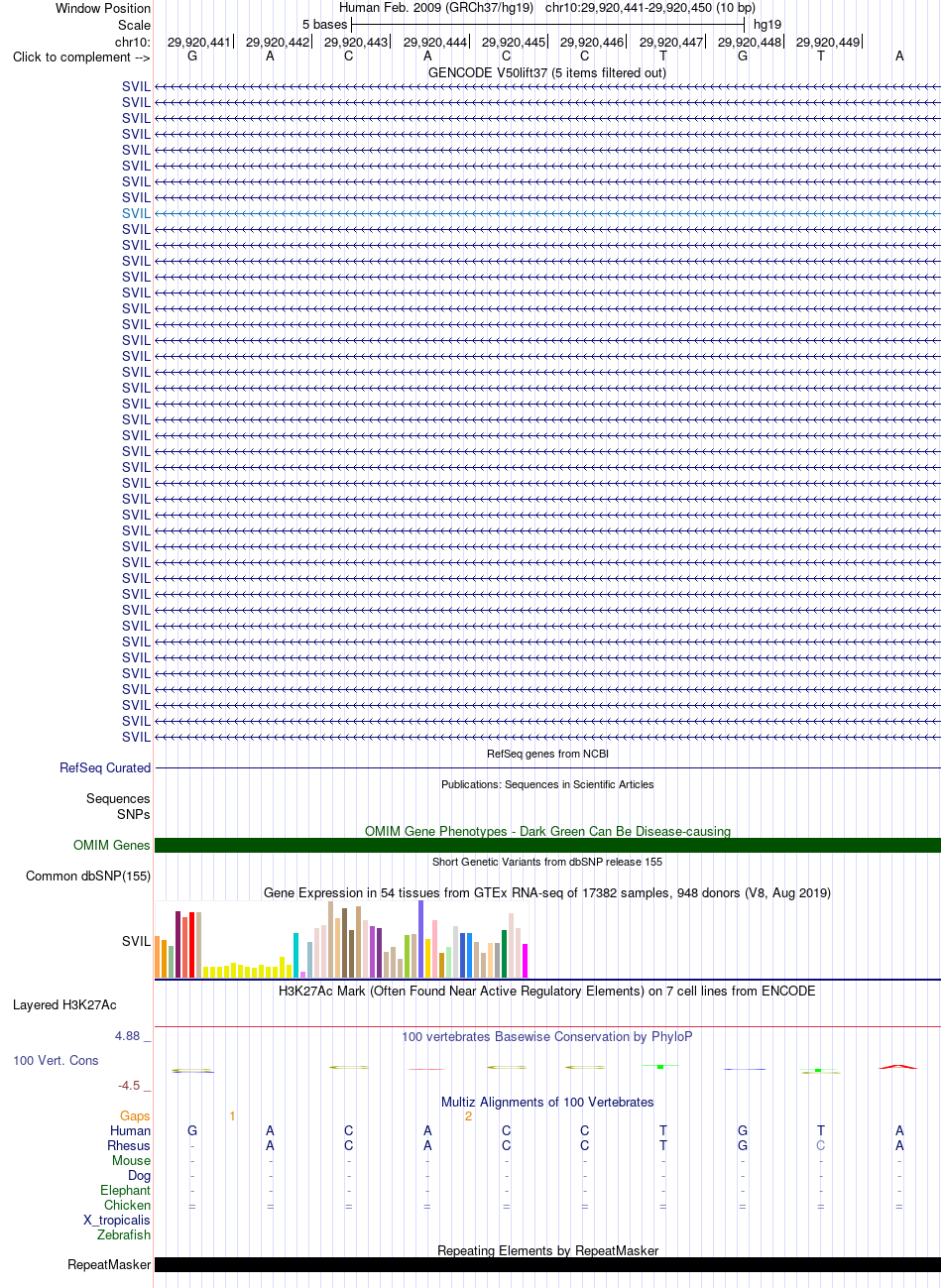This screenshot has height=1288, width=942.
Task: Click the Human alignment row label
Action: coord(131,1130)
